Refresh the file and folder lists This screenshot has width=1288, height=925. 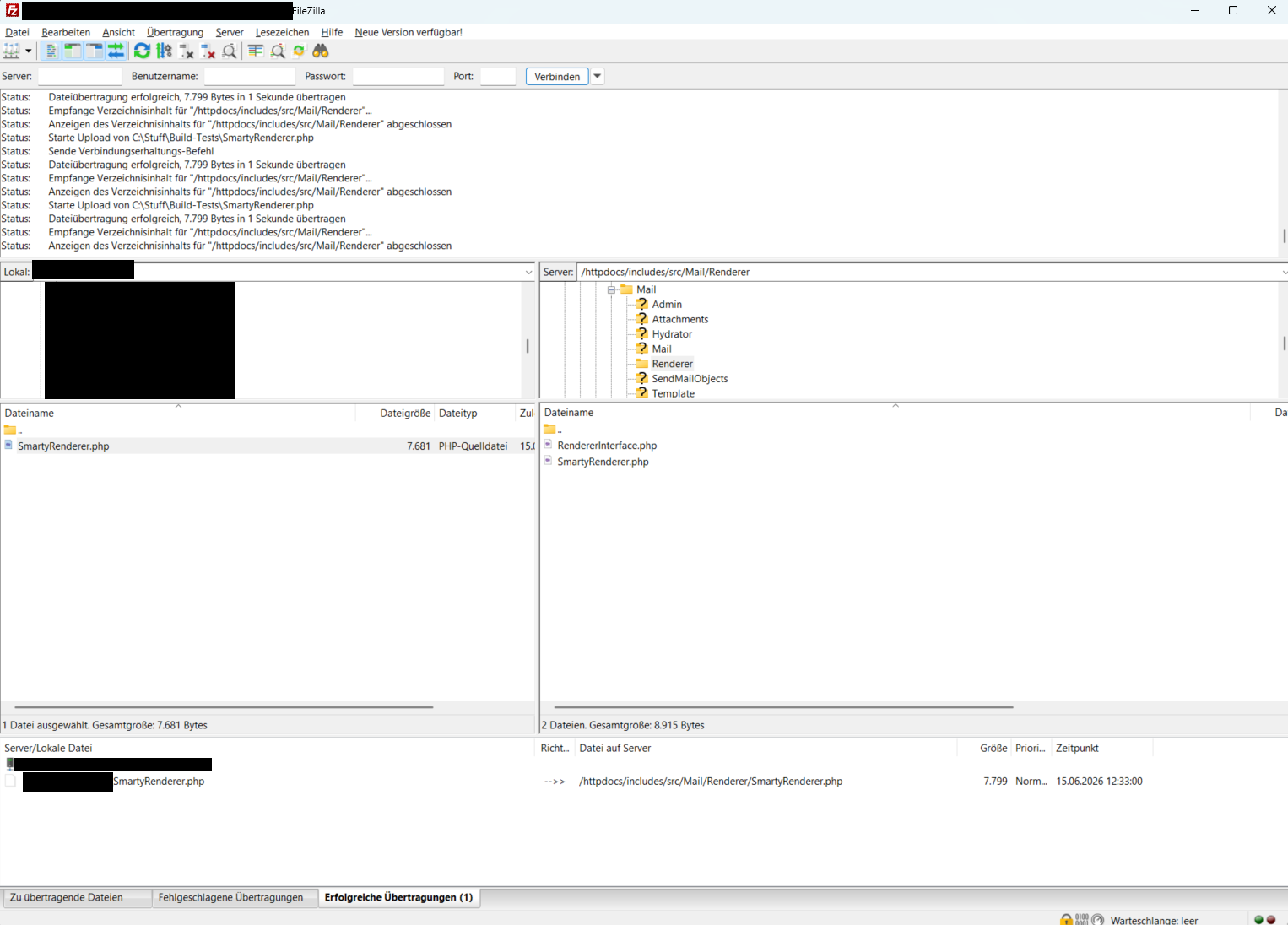[142, 51]
